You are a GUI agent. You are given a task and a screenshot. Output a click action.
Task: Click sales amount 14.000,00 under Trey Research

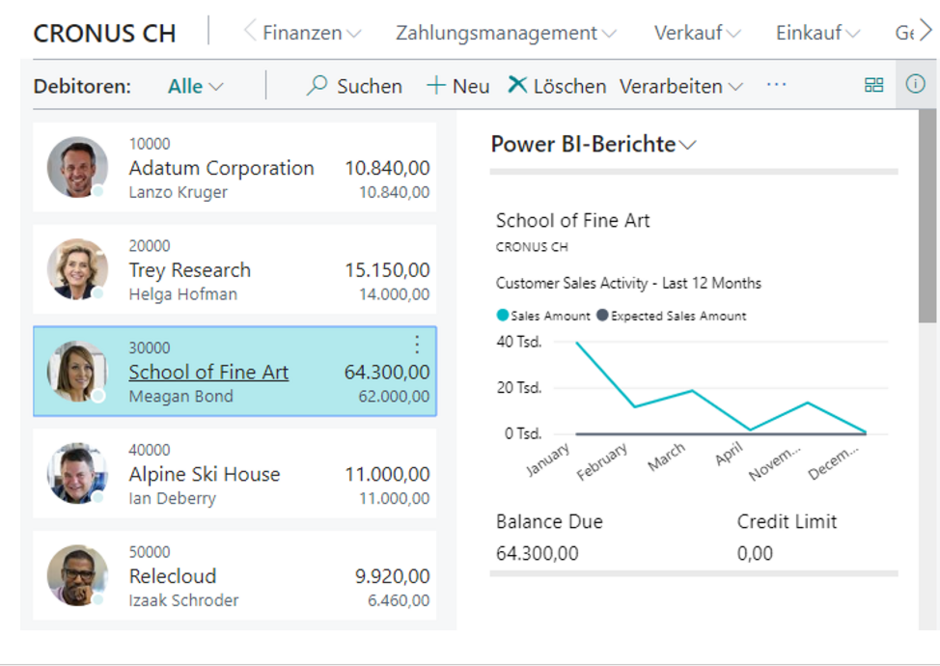pyautogui.click(x=394, y=294)
